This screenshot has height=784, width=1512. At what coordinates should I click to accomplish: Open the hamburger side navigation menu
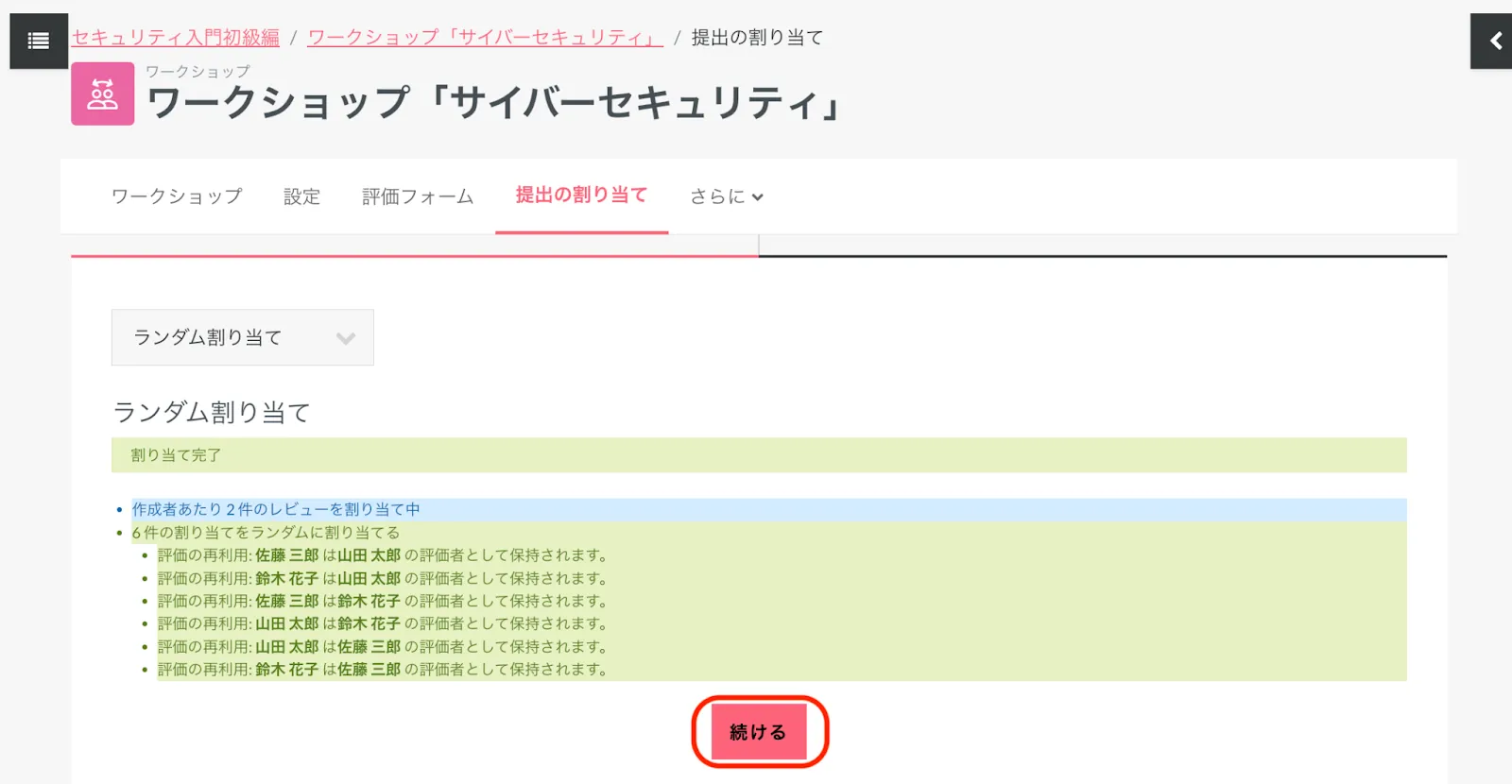39,41
